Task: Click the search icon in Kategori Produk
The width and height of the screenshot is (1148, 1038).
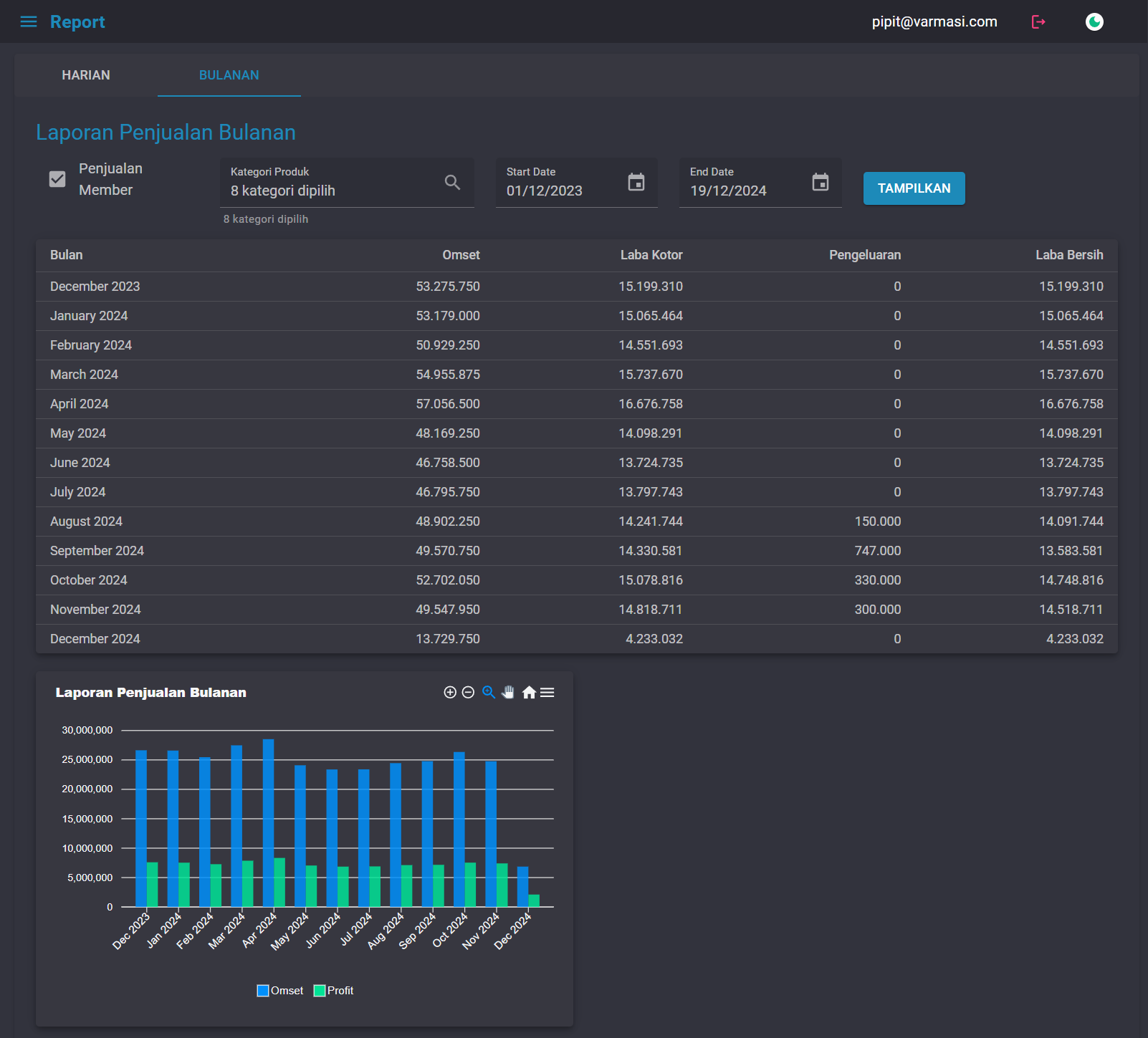Action: pos(452,183)
